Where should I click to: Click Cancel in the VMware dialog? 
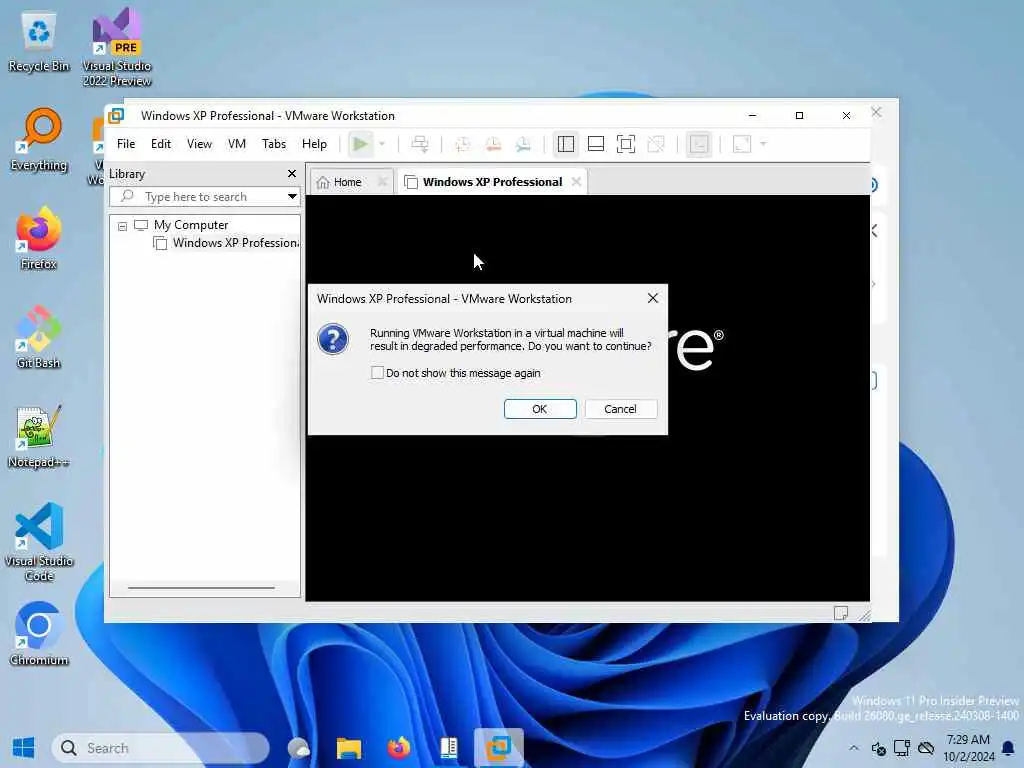(620, 409)
